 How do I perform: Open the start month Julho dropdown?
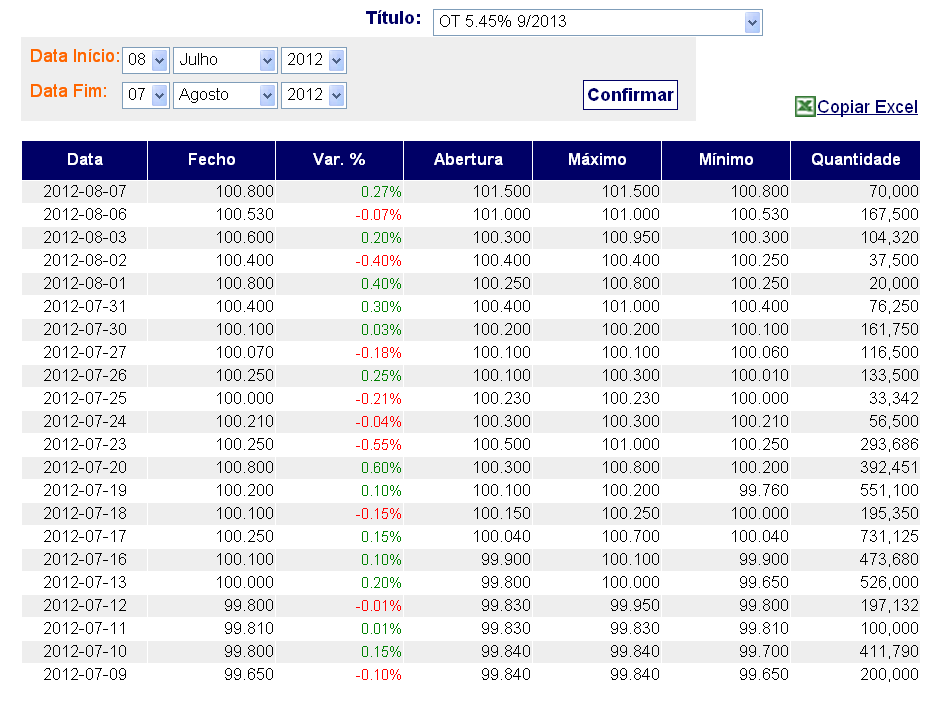(225, 60)
